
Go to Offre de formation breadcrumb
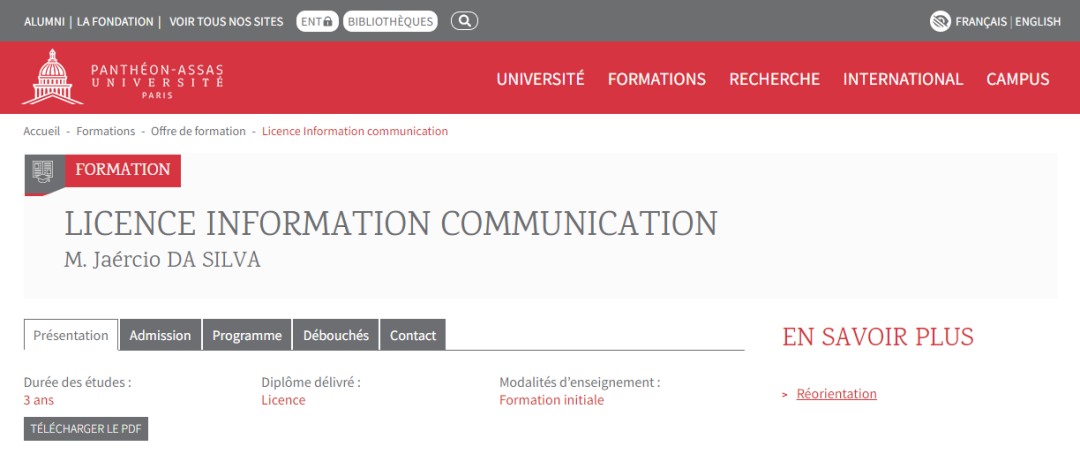pyautogui.click(x=198, y=131)
